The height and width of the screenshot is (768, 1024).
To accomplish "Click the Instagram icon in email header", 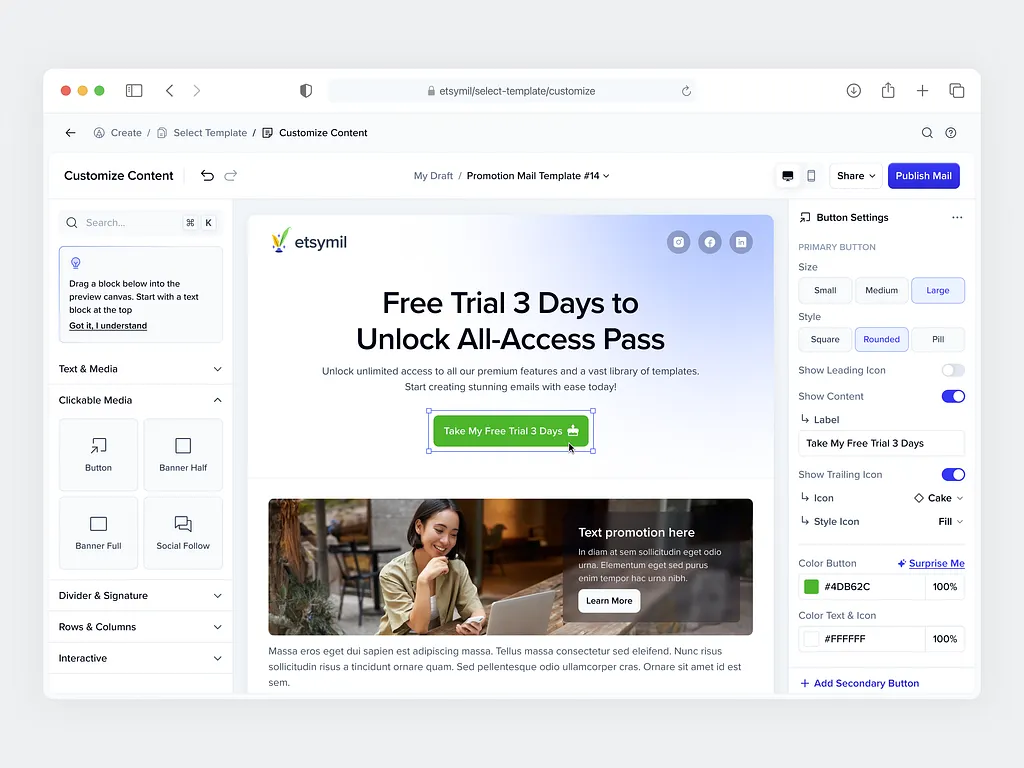I will [x=679, y=242].
